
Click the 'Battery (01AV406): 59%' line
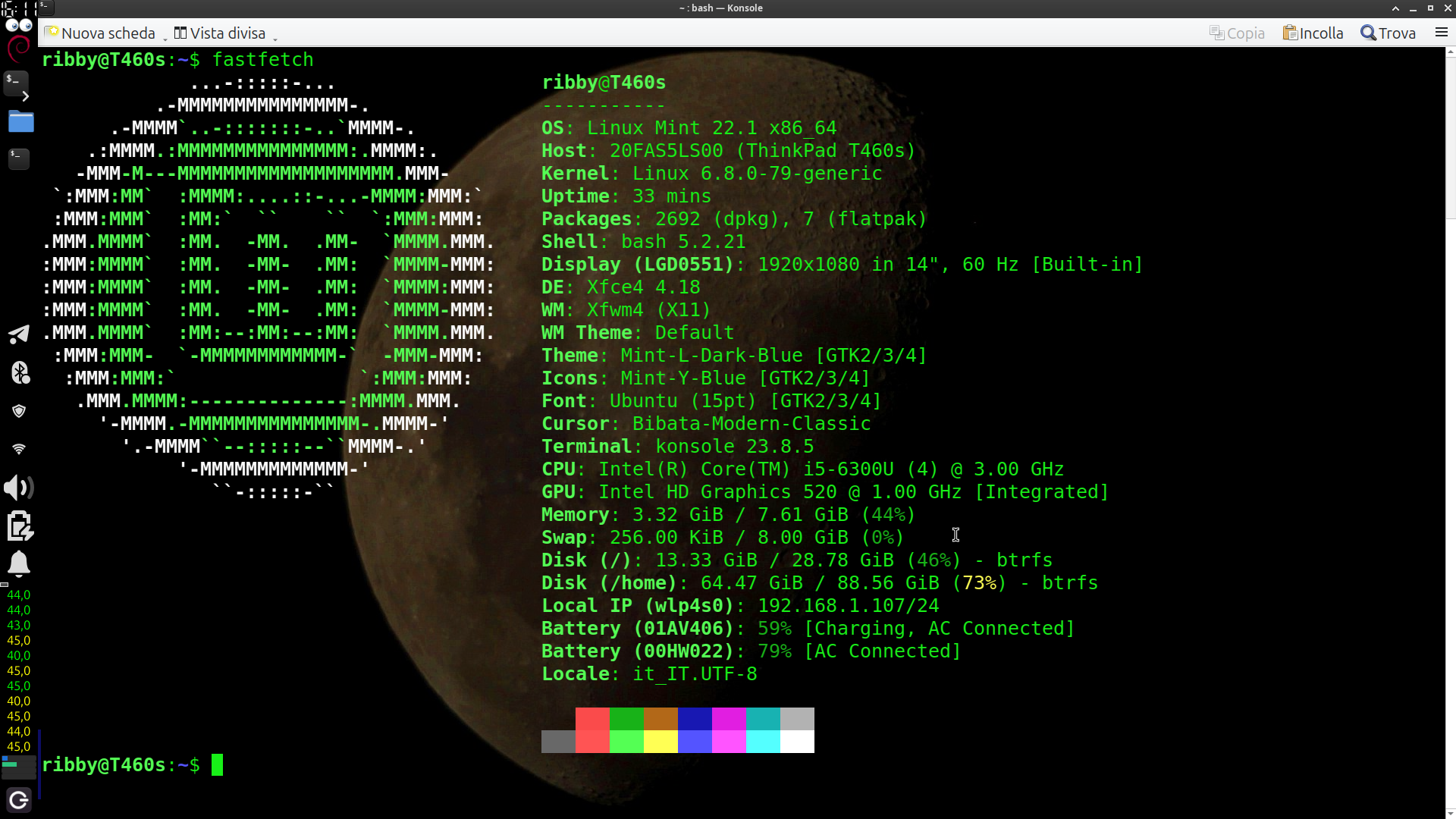(x=808, y=628)
